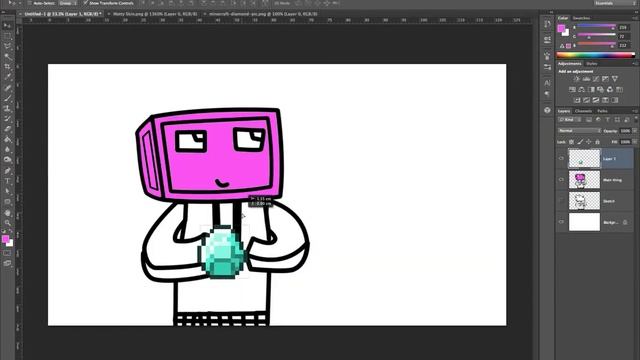The height and width of the screenshot is (360, 640).
Task: Click the Main thing layer thumbnail
Action: (x=584, y=180)
